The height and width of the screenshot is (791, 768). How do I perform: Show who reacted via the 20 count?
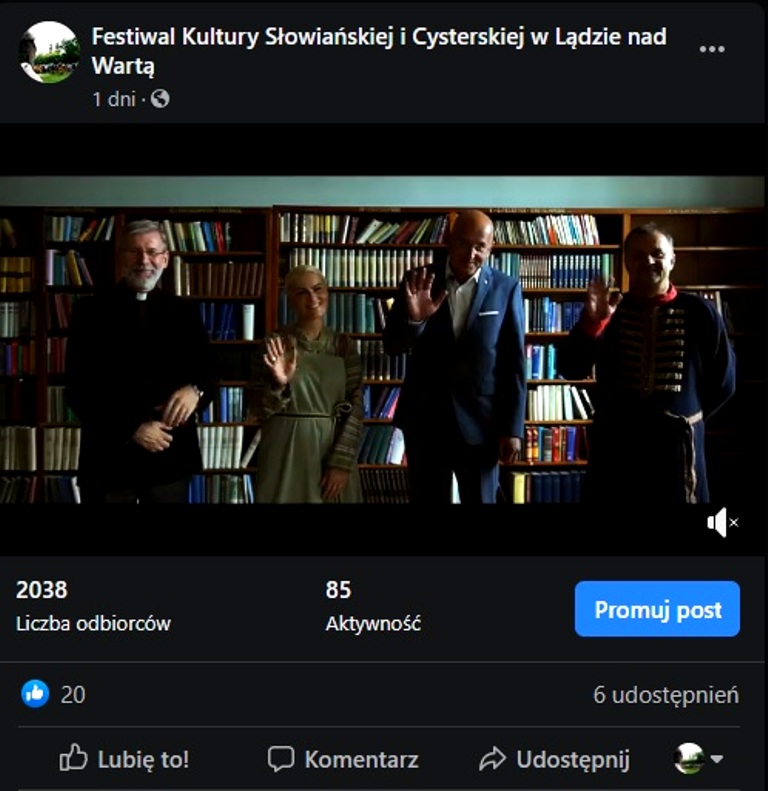[73, 695]
